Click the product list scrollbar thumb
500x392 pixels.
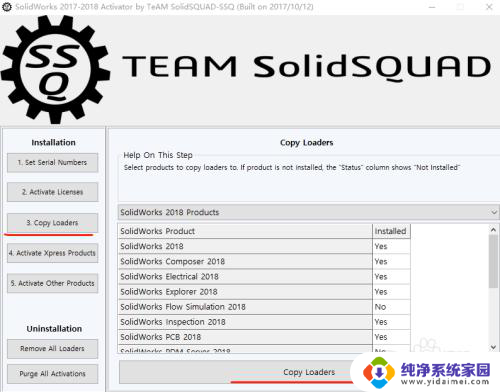click(493, 261)
